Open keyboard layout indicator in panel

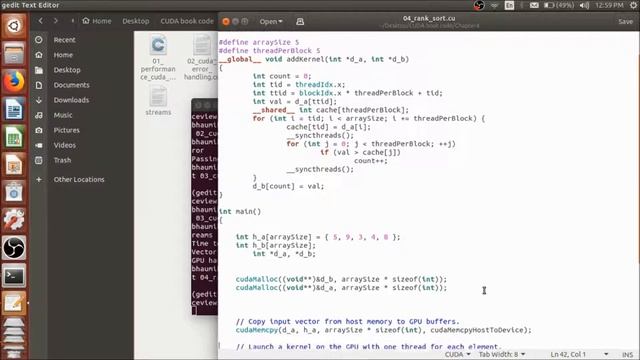[x=509, y=5]
